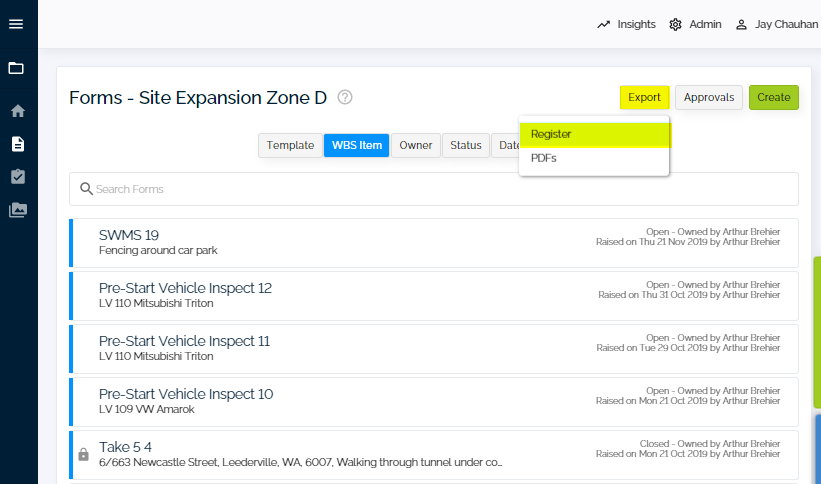Click the Export button
Screen dimensions: 821x484
[644, 97]
